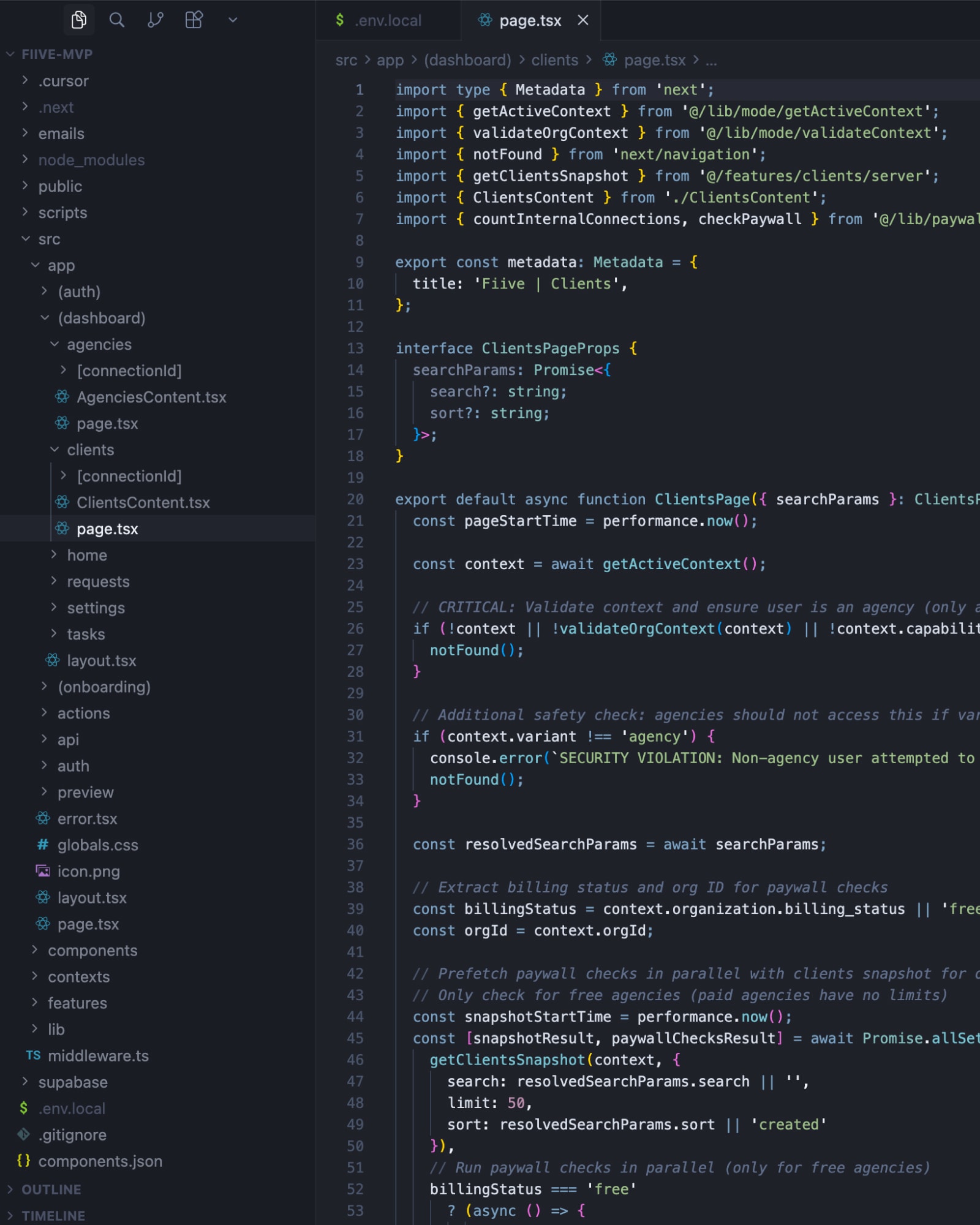Open the .gitignore file
The width and height of the screenshot is (980, 1225).
tap(158, 1134)
